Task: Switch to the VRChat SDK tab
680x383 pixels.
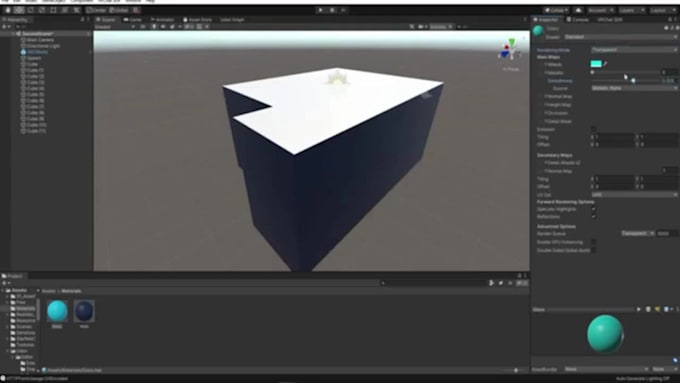Action: [609, 20]
